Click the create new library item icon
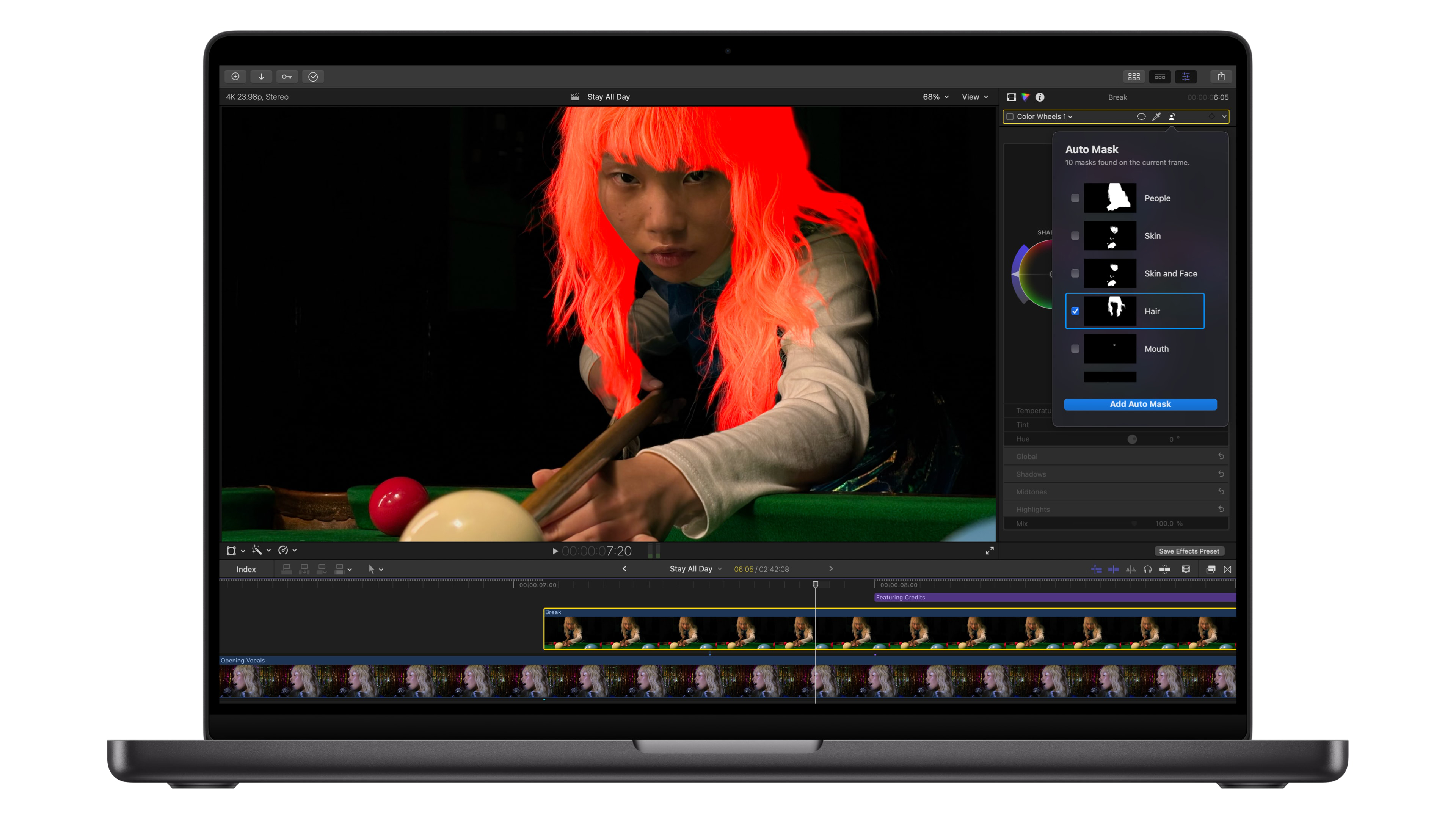 (x=235, y=76)
